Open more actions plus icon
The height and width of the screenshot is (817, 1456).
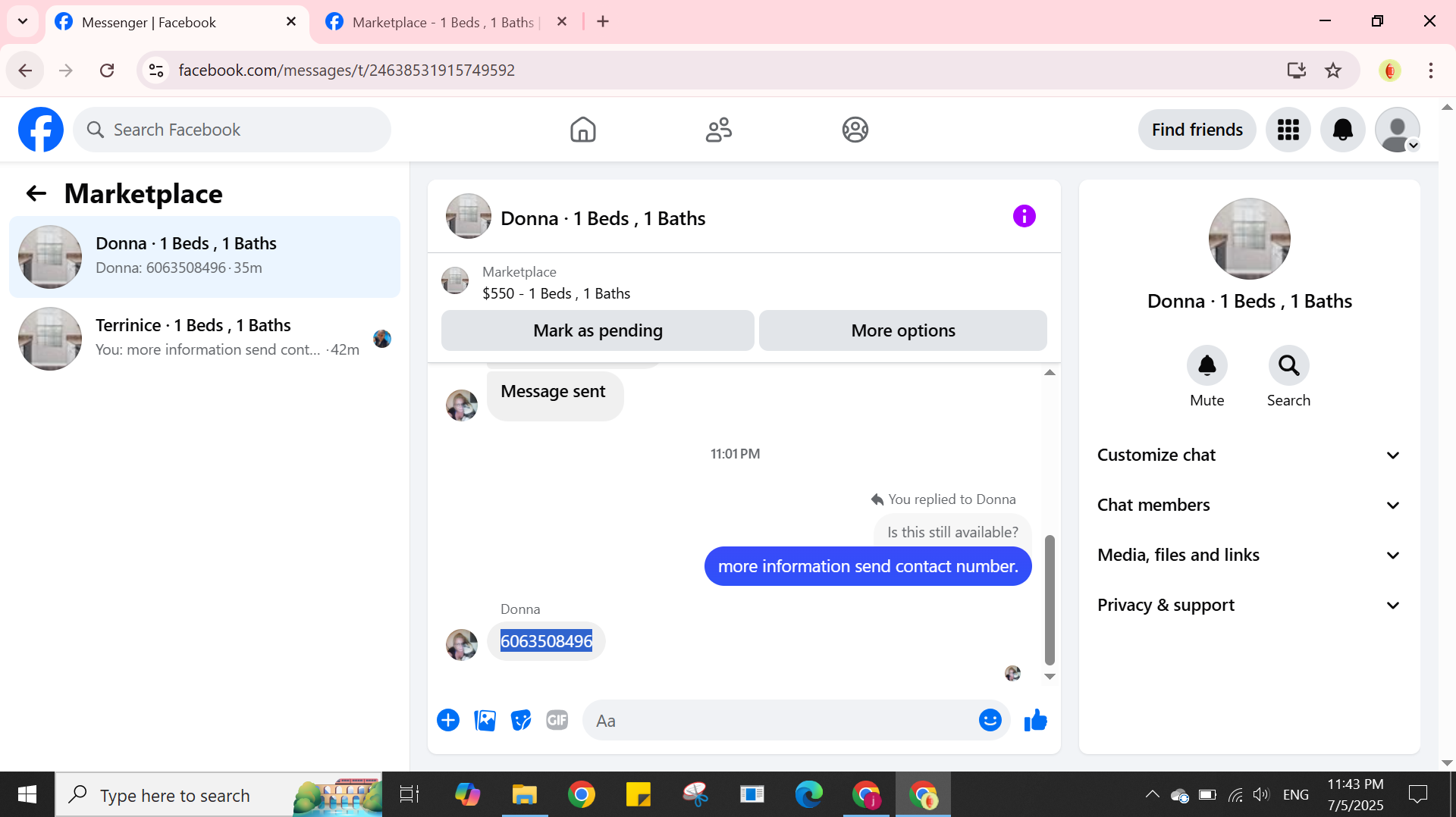tap(448, 720)
